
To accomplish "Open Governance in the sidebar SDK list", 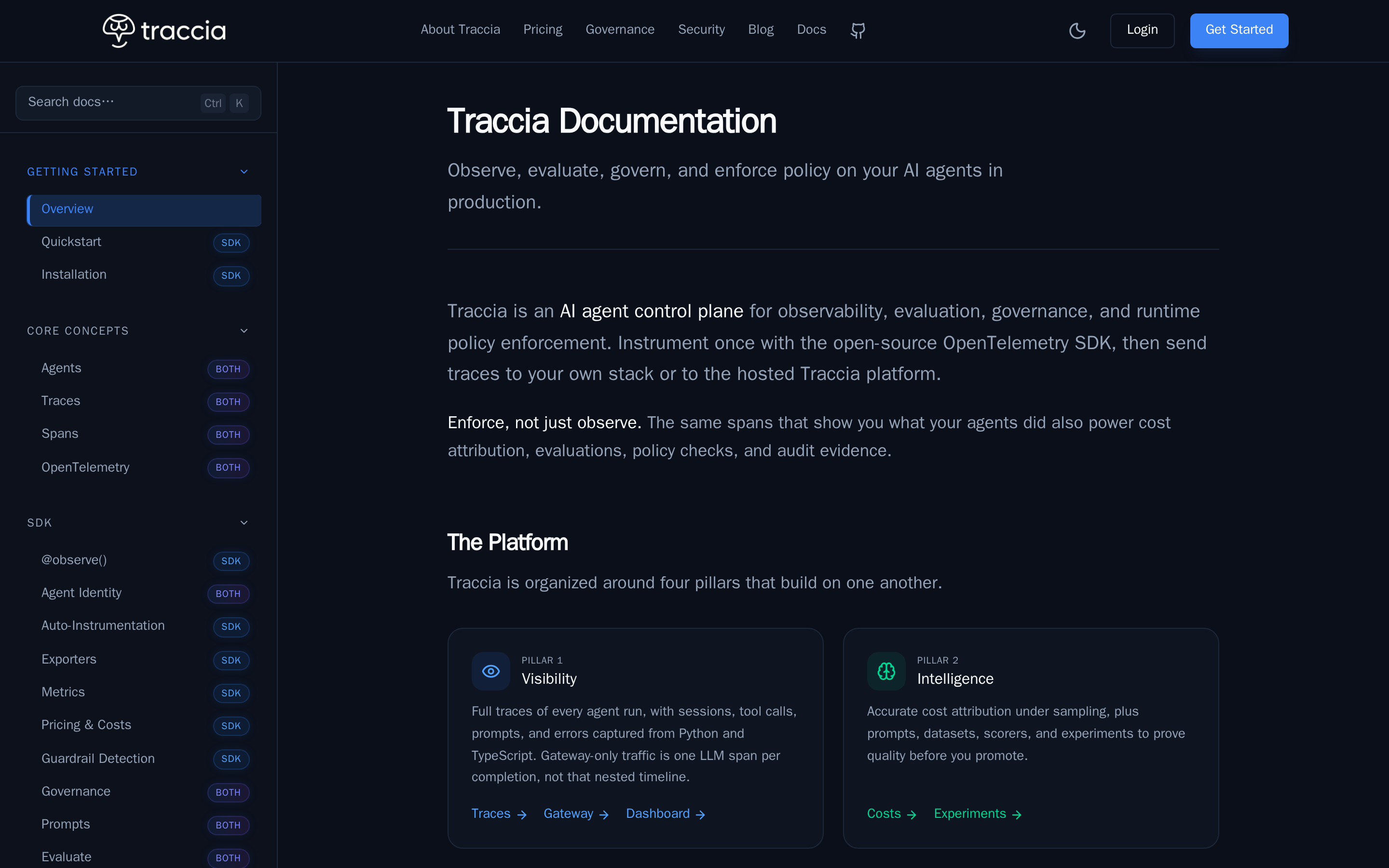I will tap(144, 792).
